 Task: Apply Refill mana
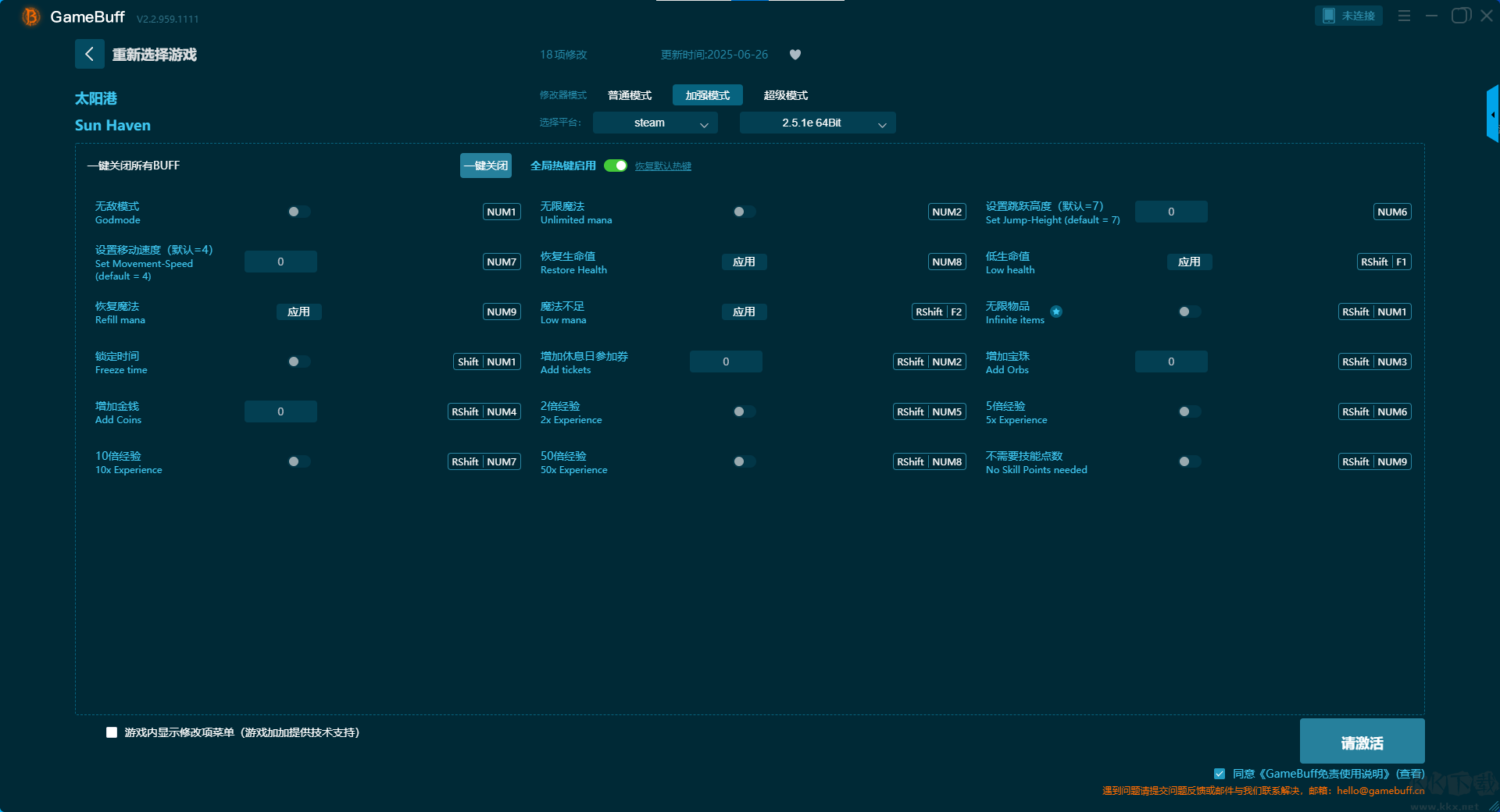[298, 312]
